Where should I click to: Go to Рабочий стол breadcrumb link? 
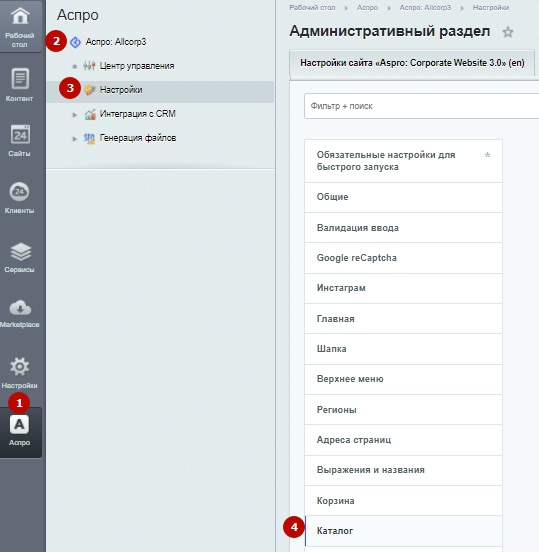click(x=312, y=8)
